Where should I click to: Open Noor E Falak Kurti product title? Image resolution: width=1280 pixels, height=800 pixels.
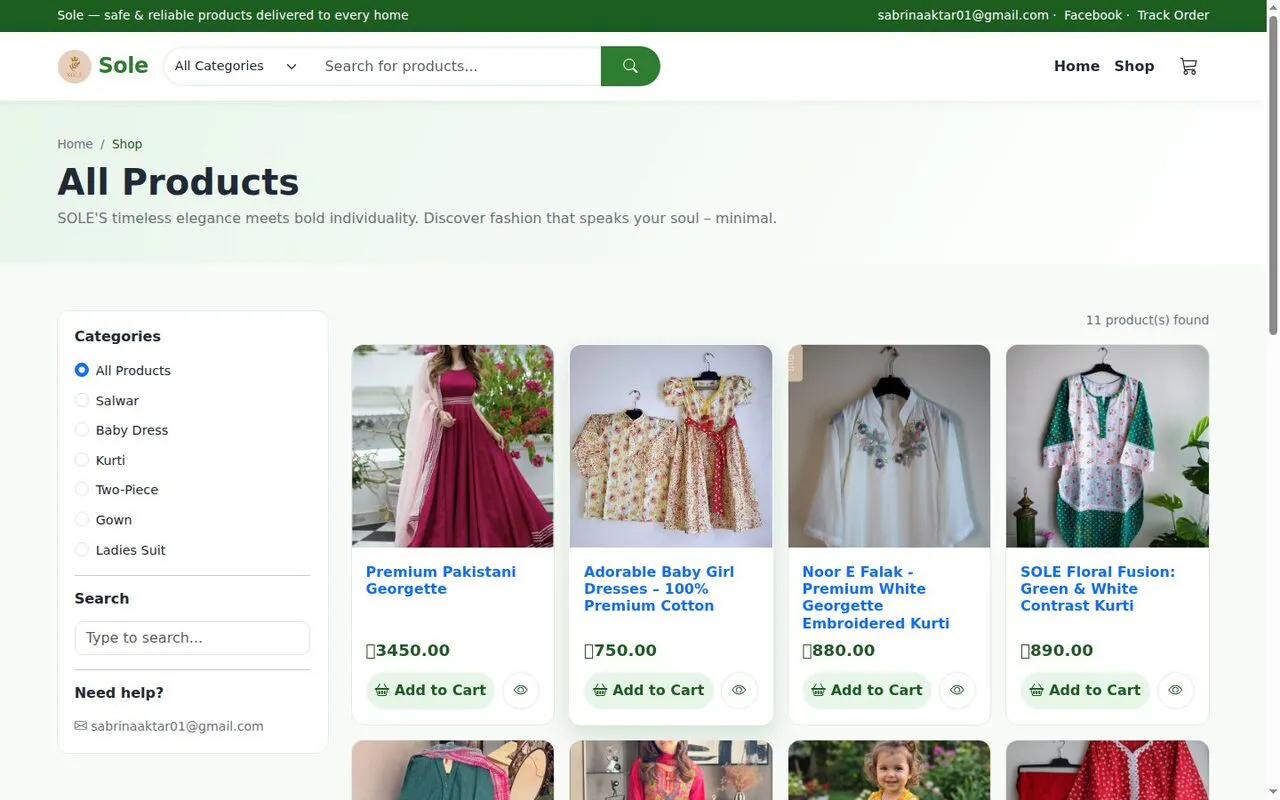tap(876, 597)
